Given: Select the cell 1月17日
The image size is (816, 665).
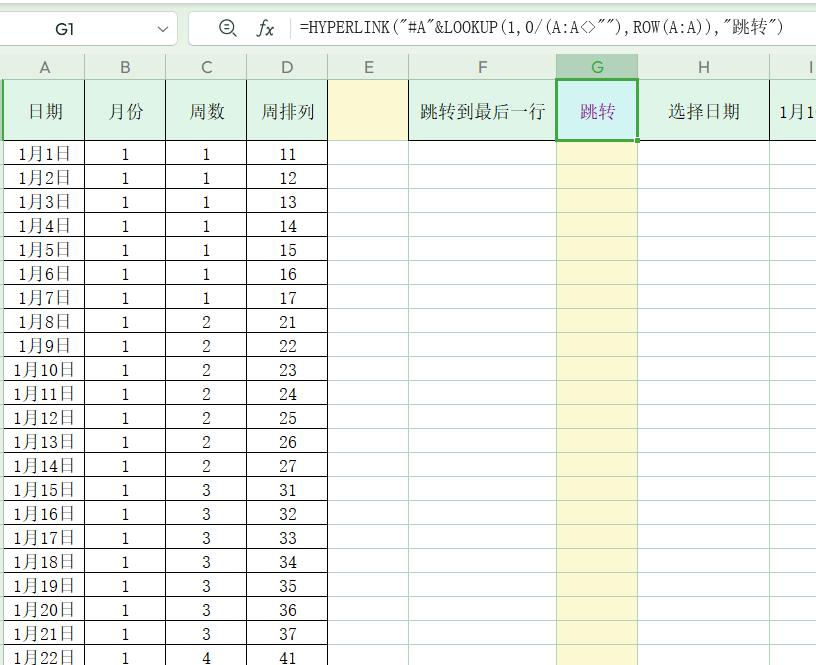Looking at the screenshot, I should (44, 537).
